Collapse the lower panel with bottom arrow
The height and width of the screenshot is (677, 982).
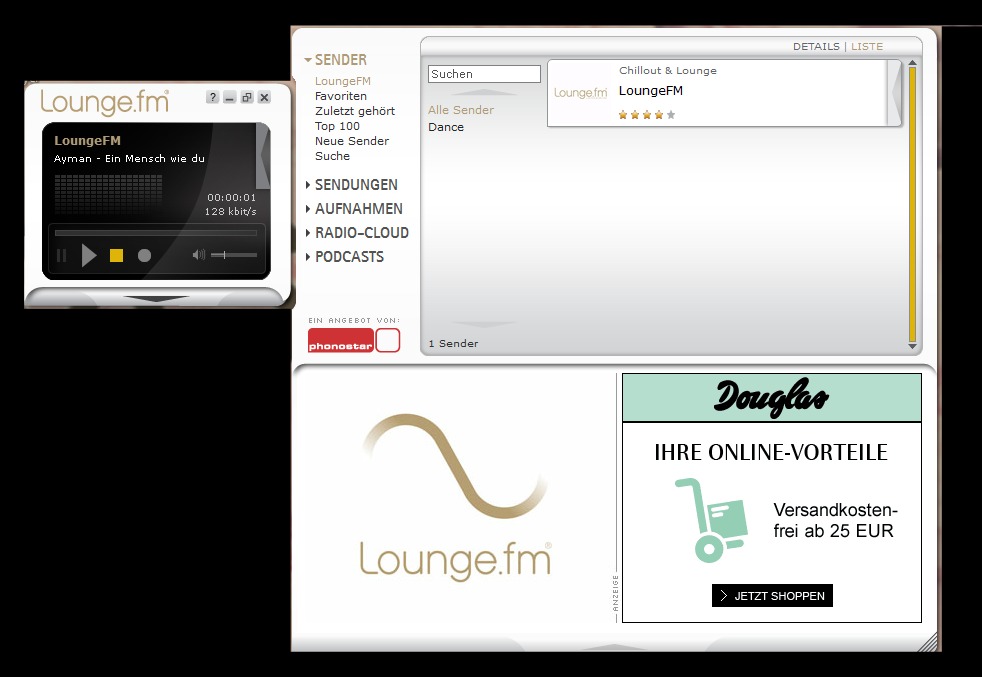pyautogui.click(x=614, y=646)
